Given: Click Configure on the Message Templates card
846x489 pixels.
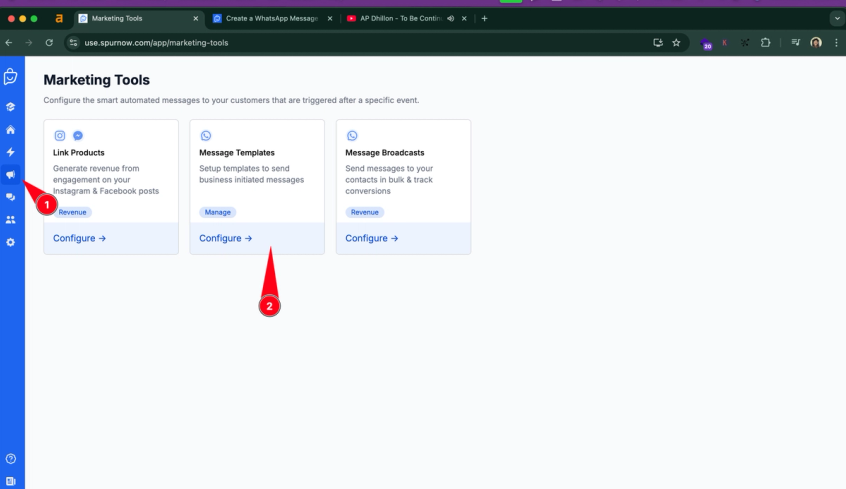Looking at the screenshot, I should tap(226, 238).
